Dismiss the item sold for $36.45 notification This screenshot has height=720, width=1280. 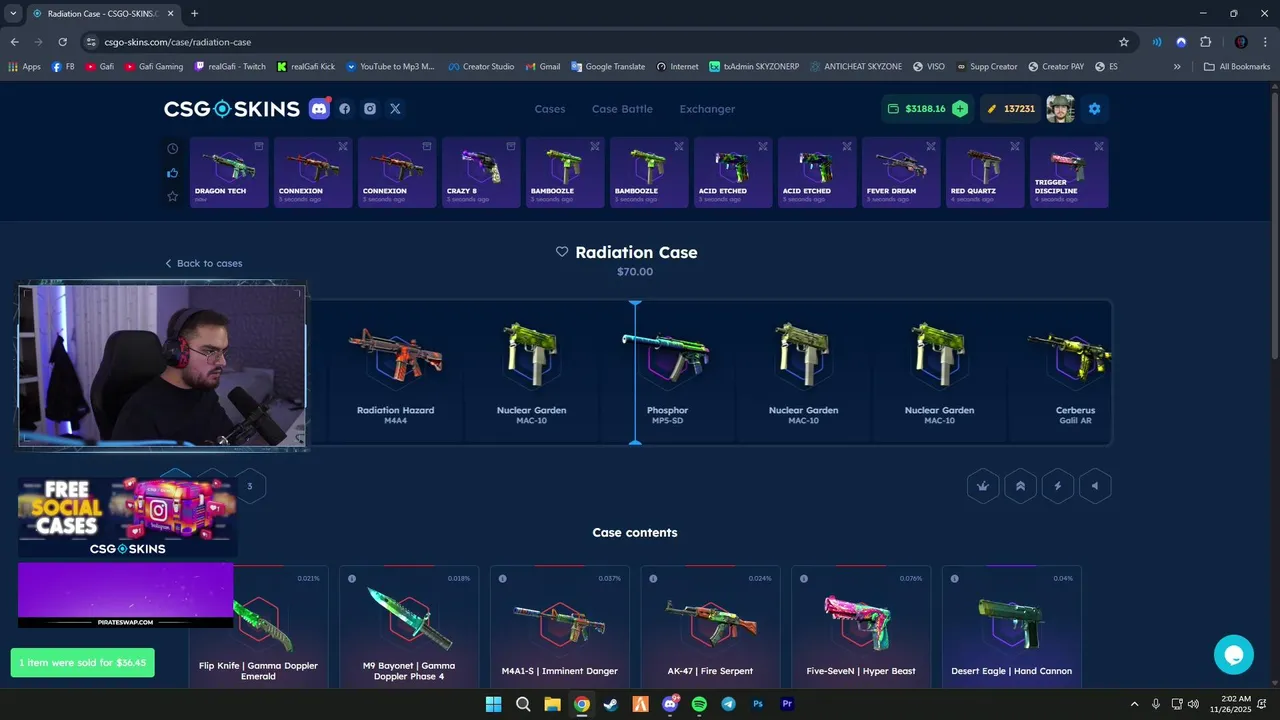(x=83, y=662)
